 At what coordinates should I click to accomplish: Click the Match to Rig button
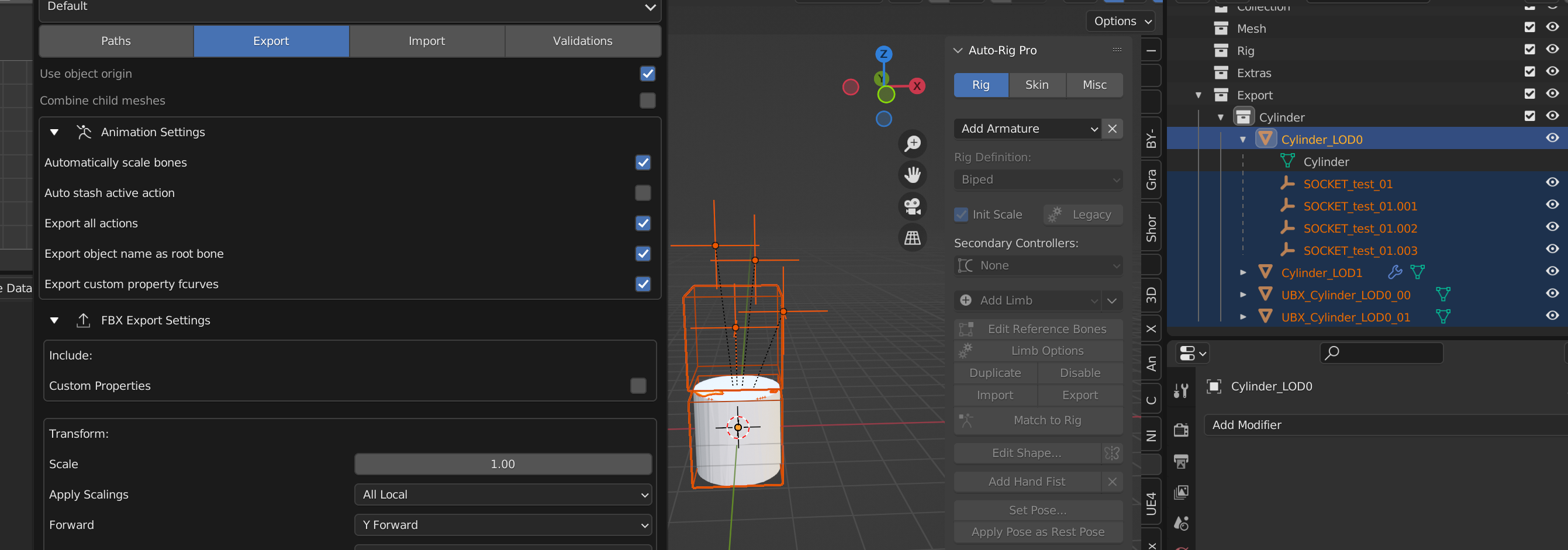tap(1047, 420)
